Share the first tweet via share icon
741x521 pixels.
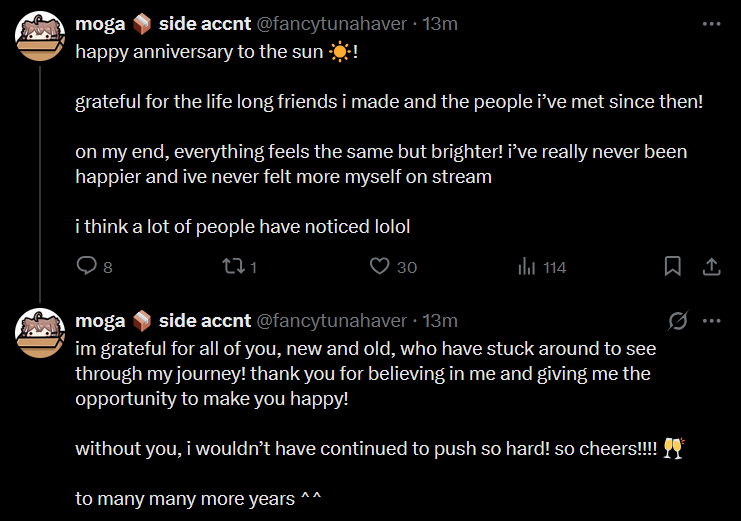tap(711, 267)
